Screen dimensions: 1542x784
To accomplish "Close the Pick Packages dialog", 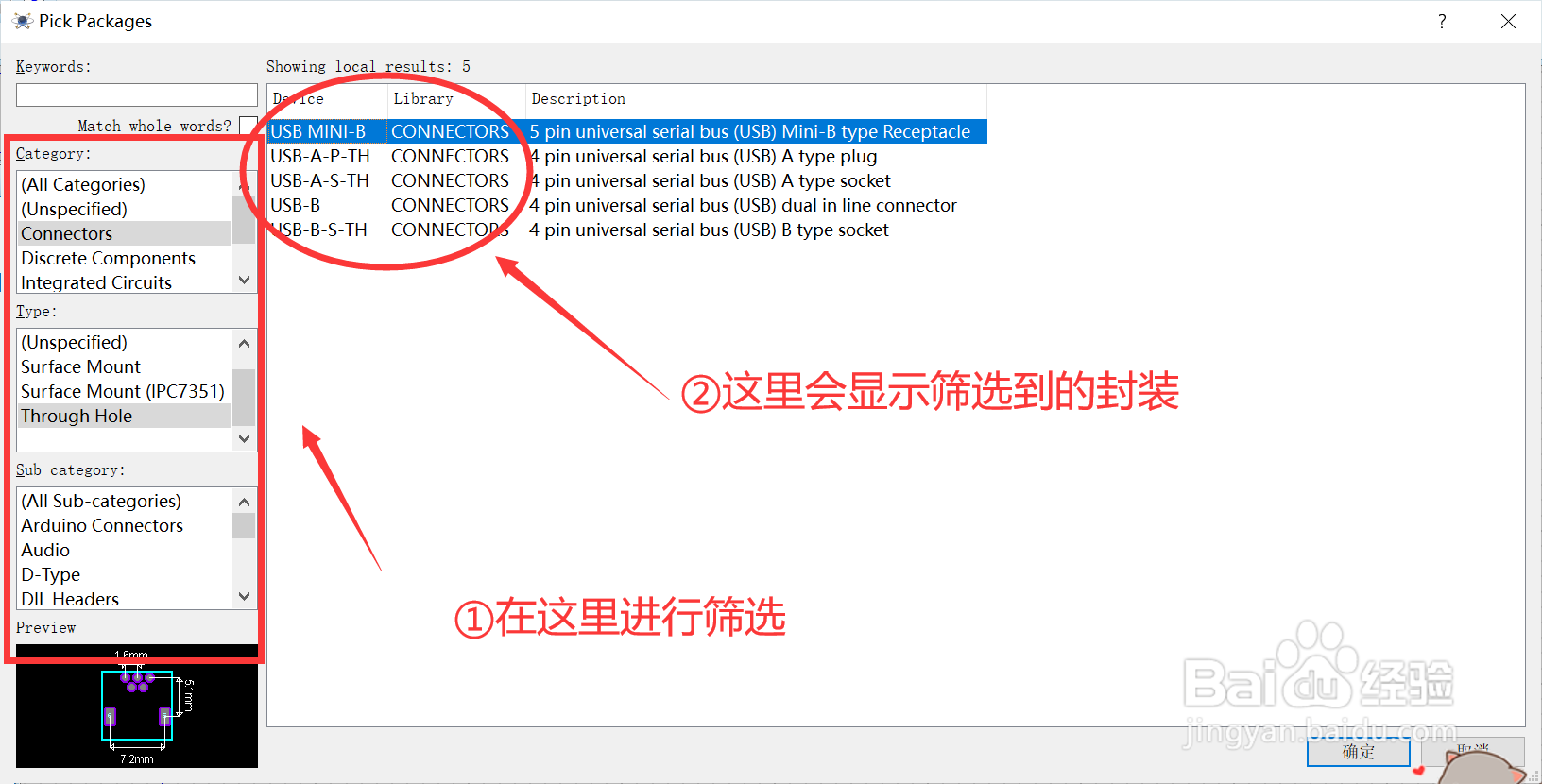I will tap(1508, 21).
